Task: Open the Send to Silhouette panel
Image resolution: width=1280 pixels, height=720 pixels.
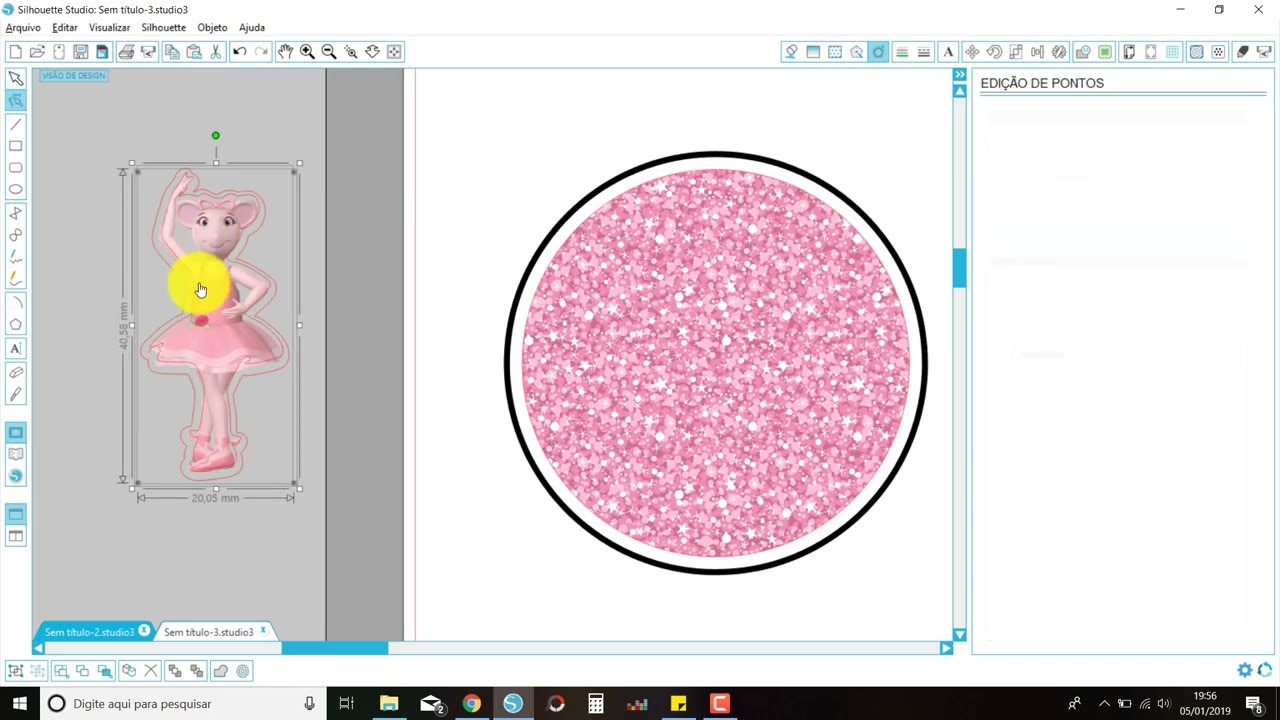Action: [x=1265, y=52]
